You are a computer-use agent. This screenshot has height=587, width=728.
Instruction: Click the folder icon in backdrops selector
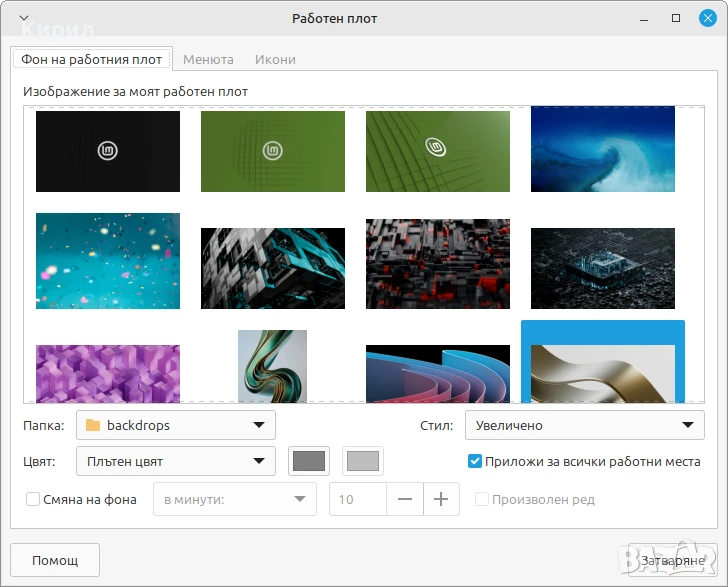[93, 425]
